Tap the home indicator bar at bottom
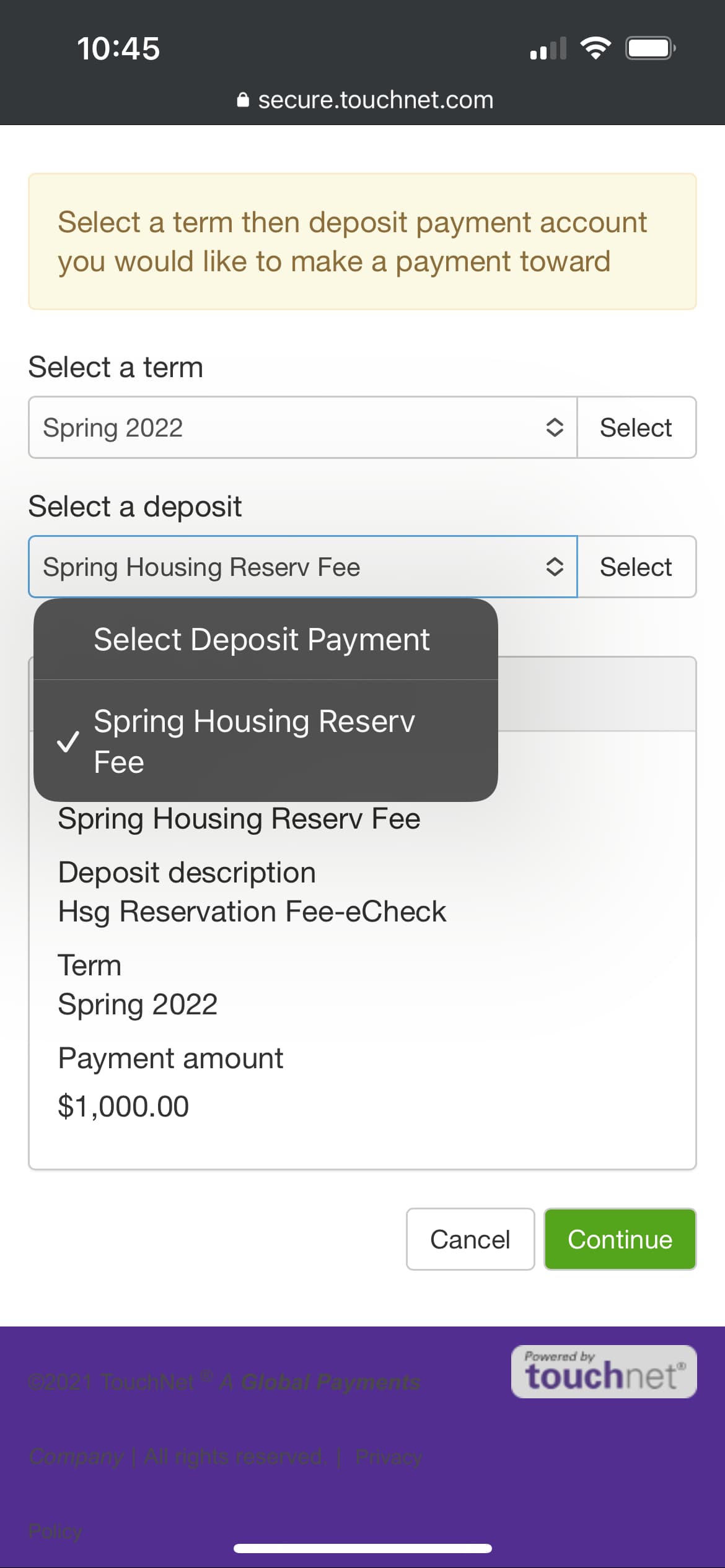725x1568 pixels. [362, 1548]
